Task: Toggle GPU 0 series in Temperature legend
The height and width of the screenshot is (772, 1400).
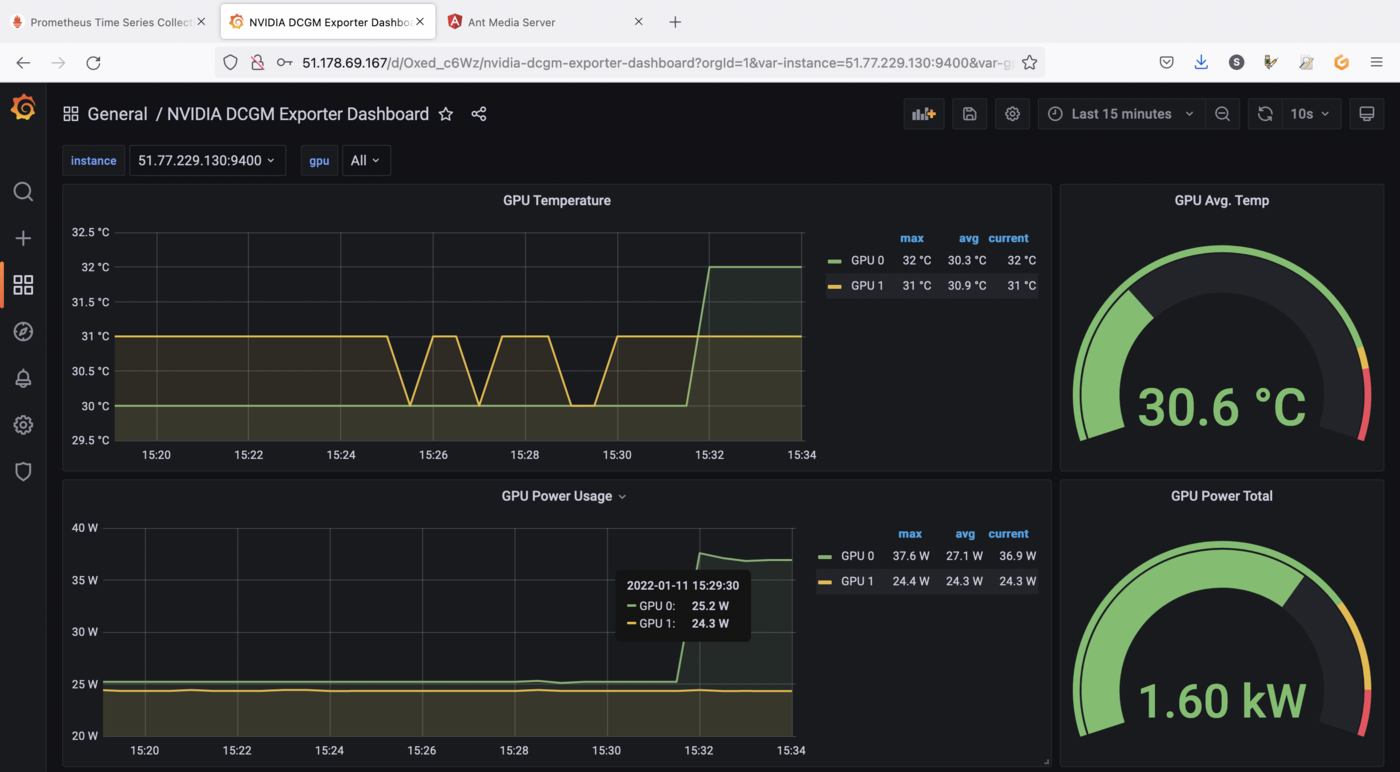Action: 866,260
